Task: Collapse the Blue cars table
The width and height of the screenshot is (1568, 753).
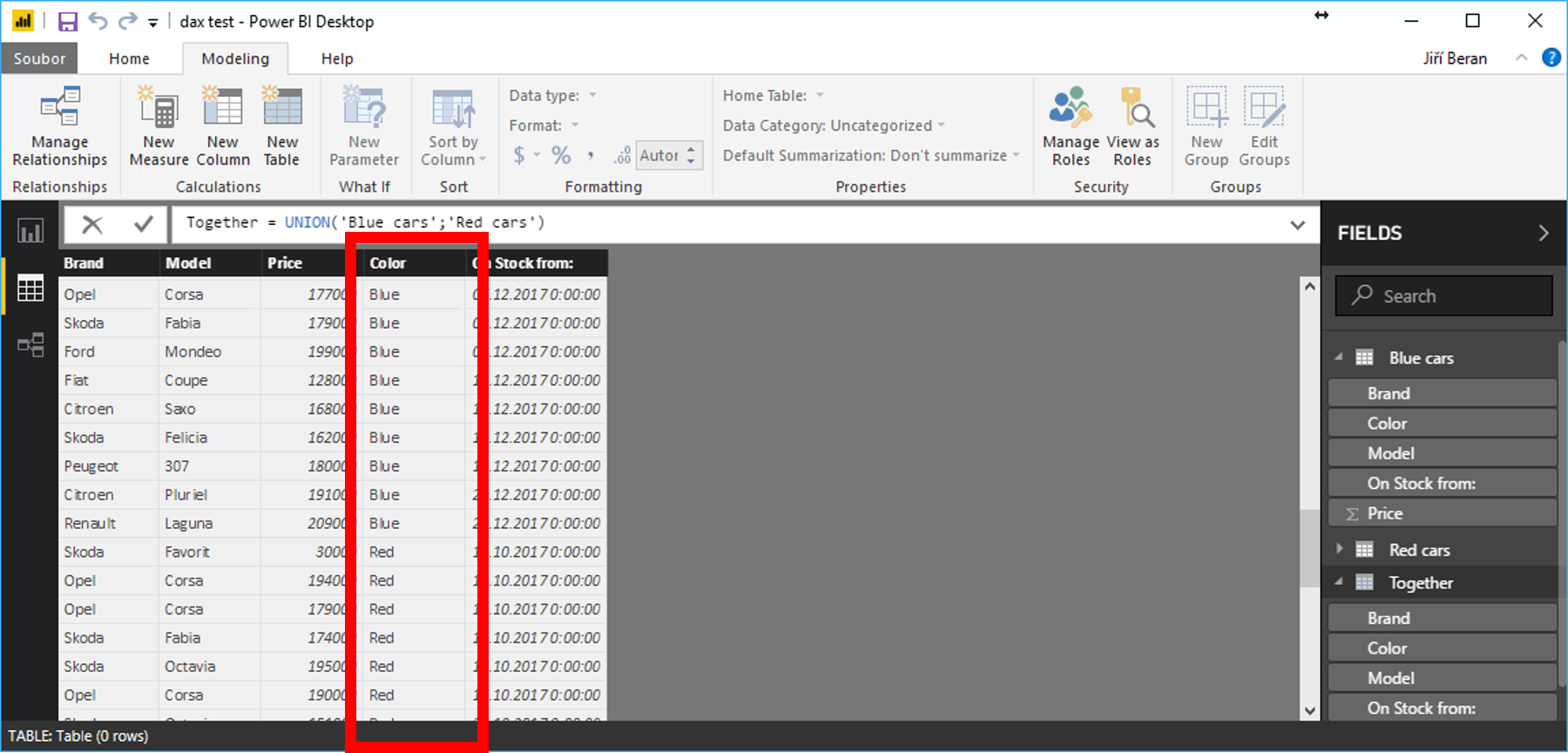Action: click(1339, 357)
